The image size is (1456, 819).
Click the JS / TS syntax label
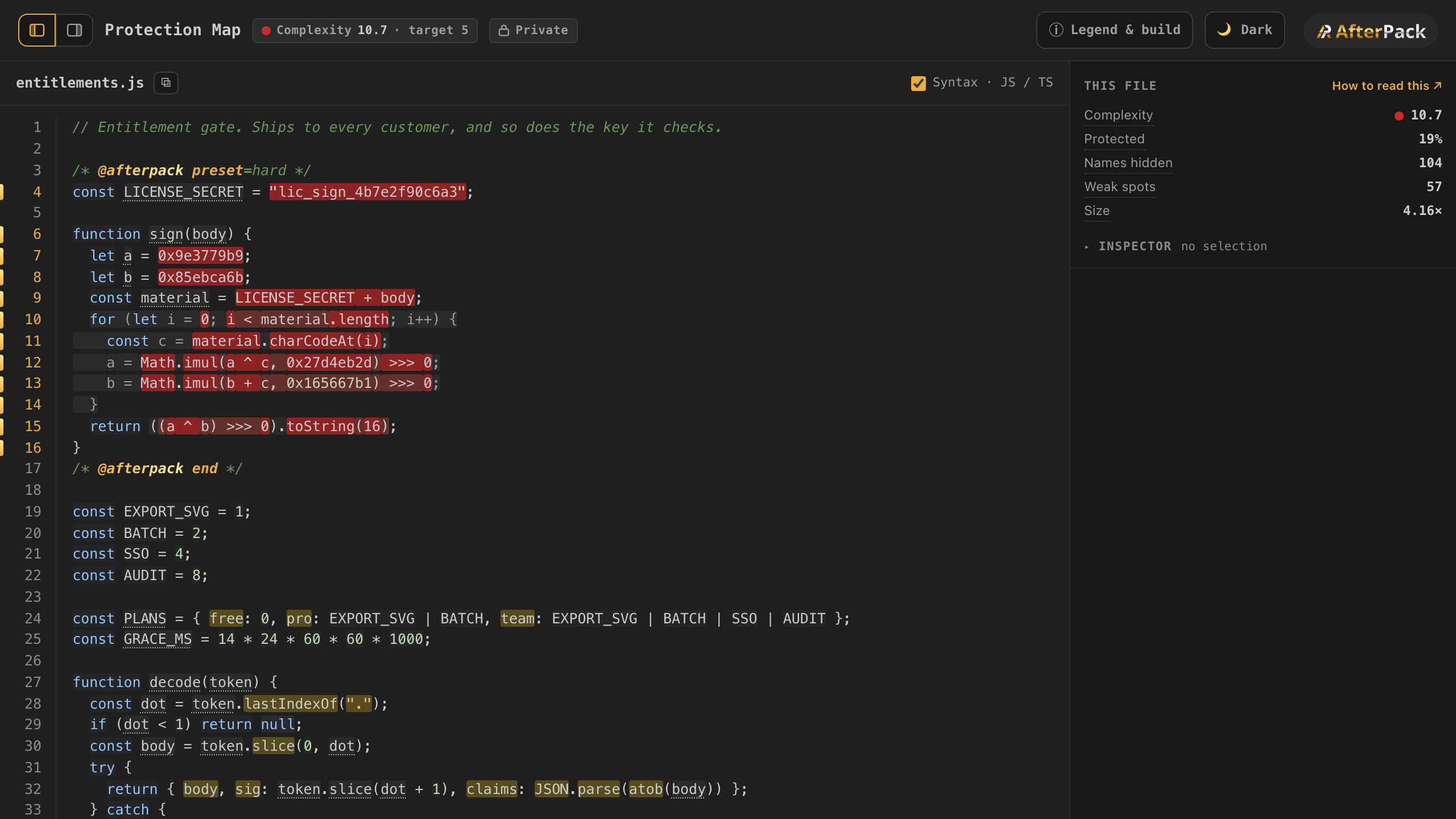pos(1027,83)
